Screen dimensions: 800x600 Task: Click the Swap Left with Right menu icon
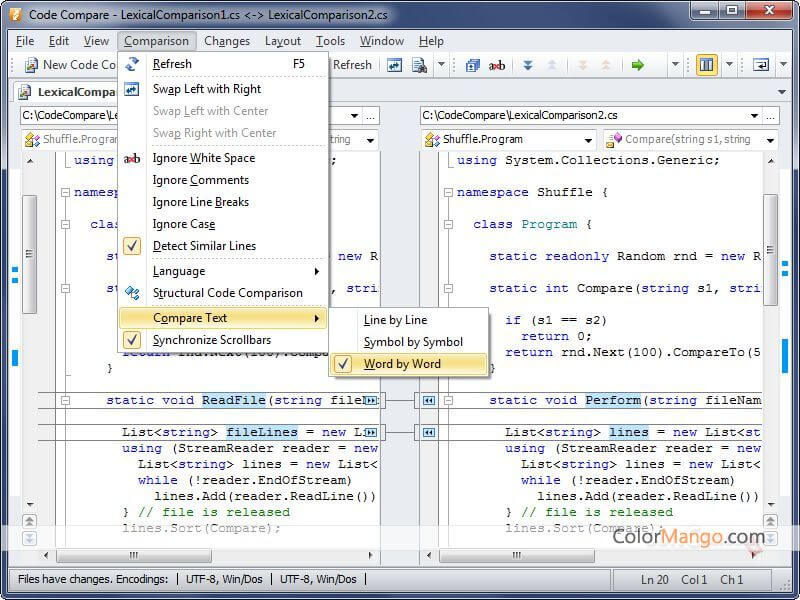(132, 89)
